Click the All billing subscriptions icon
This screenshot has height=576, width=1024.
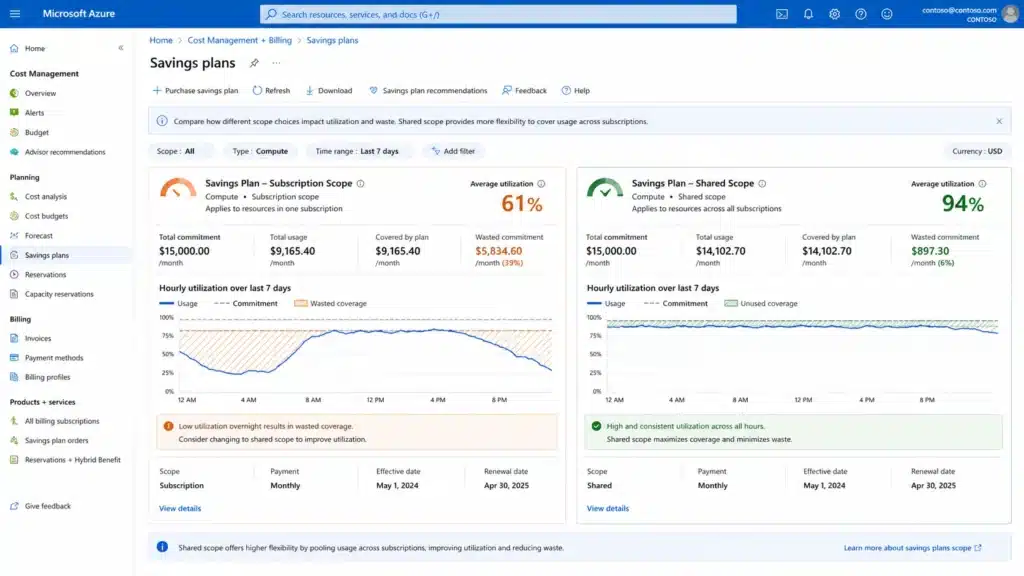pos(14,421)
